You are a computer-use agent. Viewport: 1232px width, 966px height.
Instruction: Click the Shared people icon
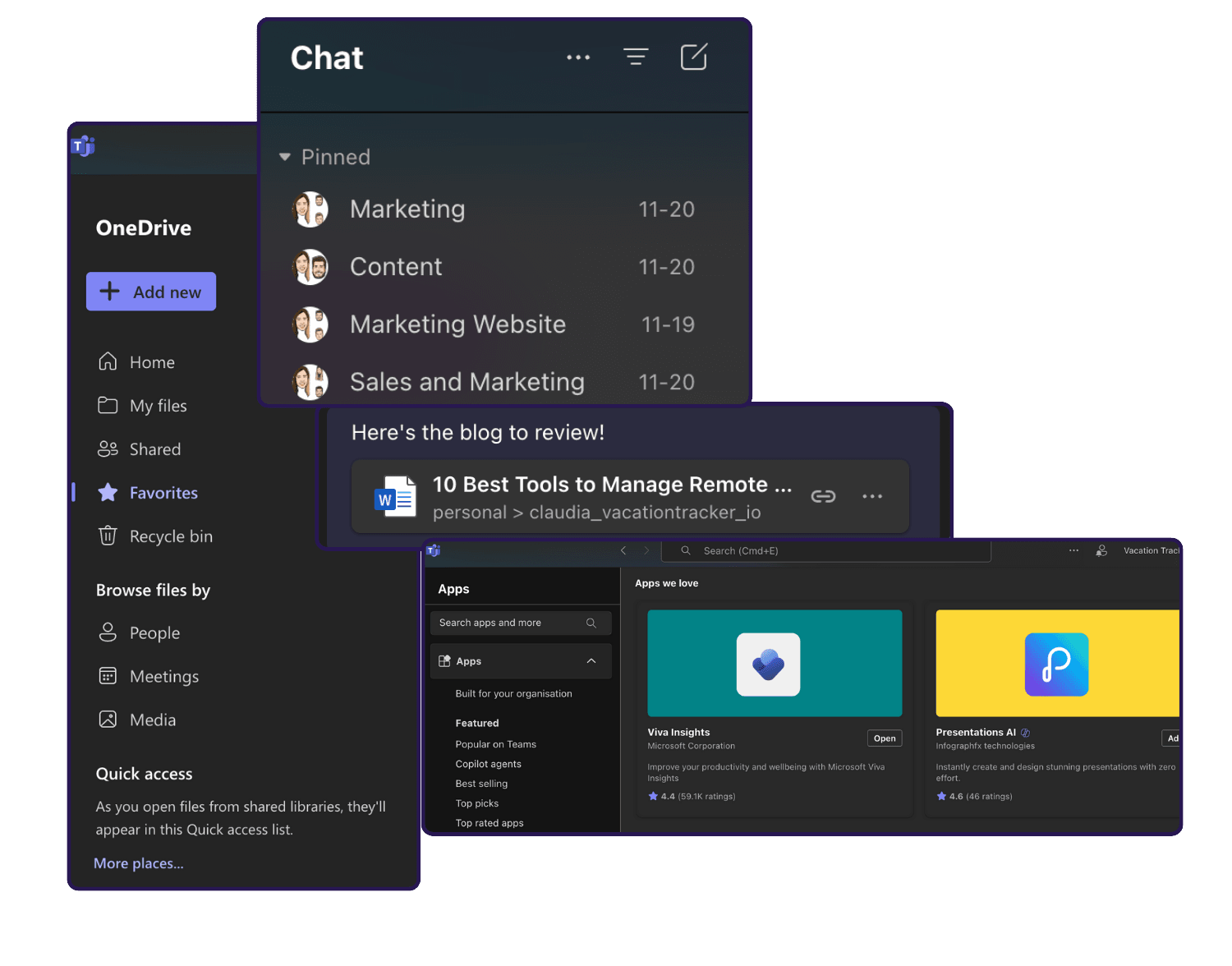point(108,448)
